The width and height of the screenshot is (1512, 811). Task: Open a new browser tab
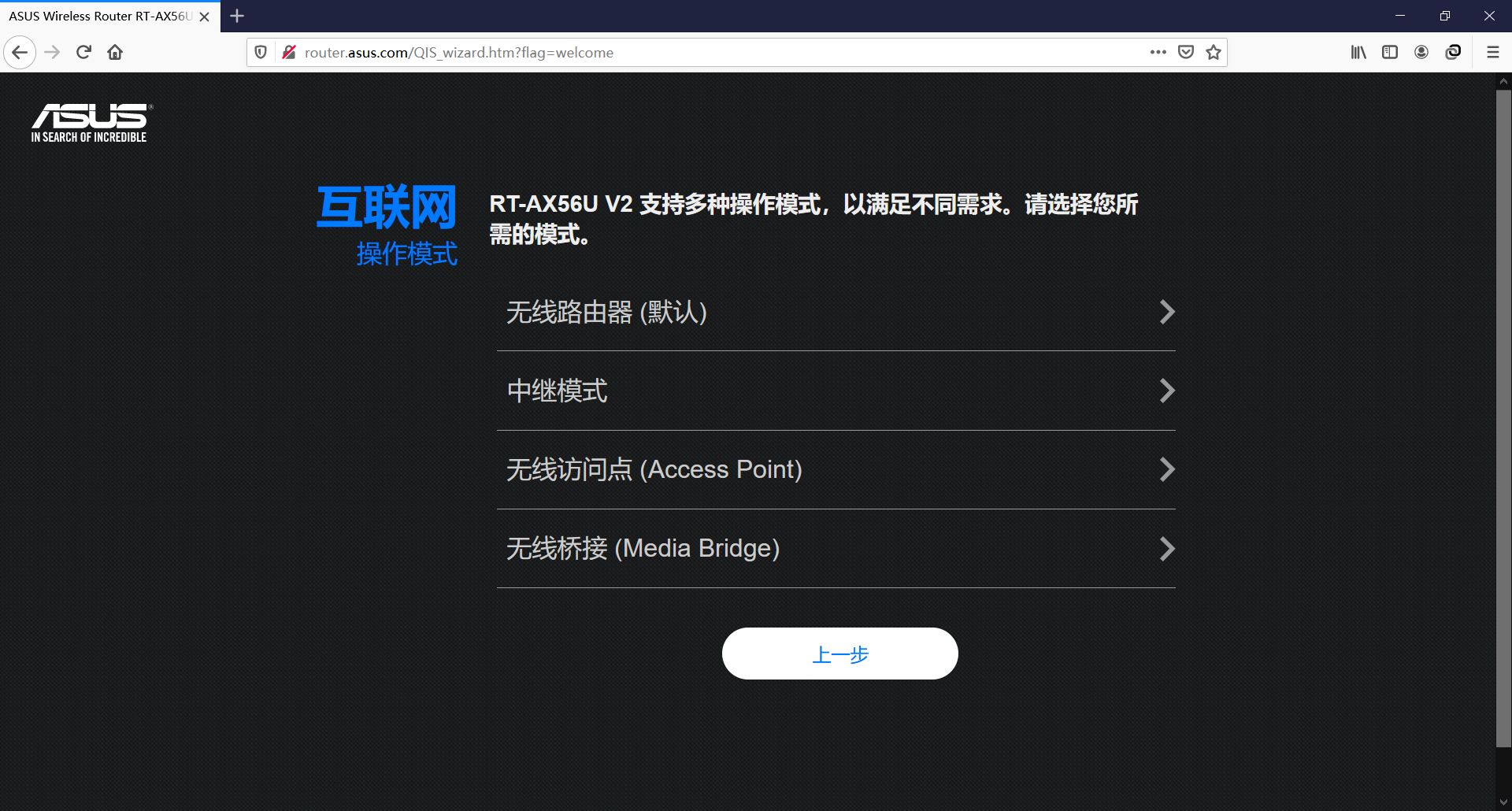[237, 16]
